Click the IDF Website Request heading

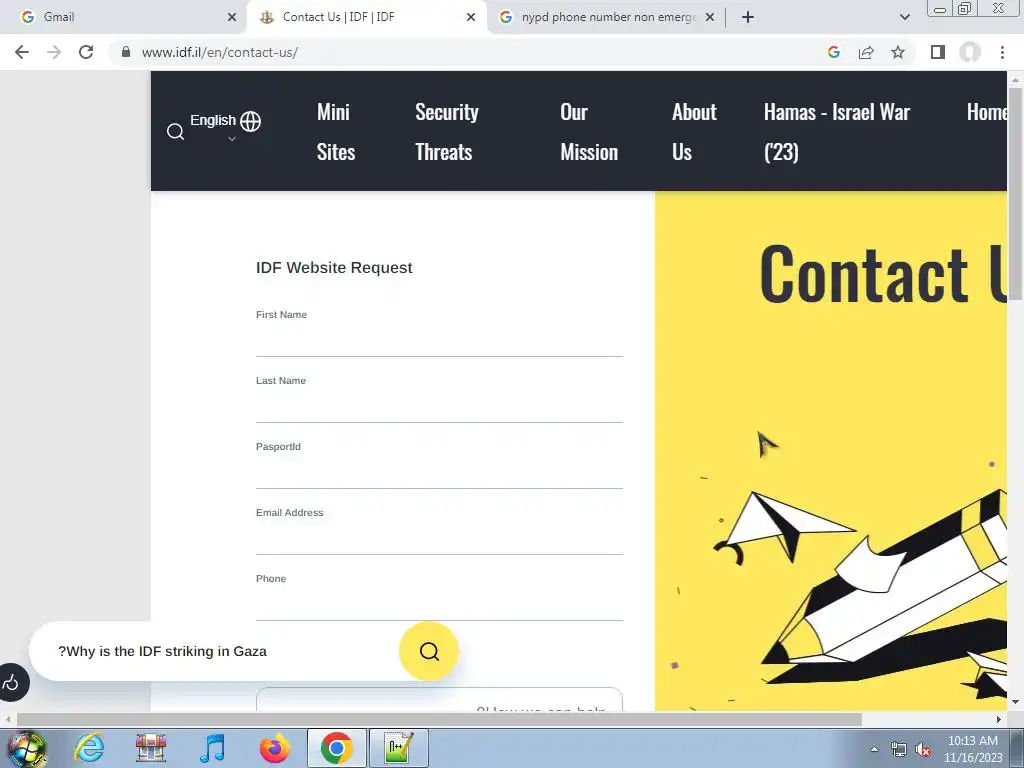tap(334, 268)
